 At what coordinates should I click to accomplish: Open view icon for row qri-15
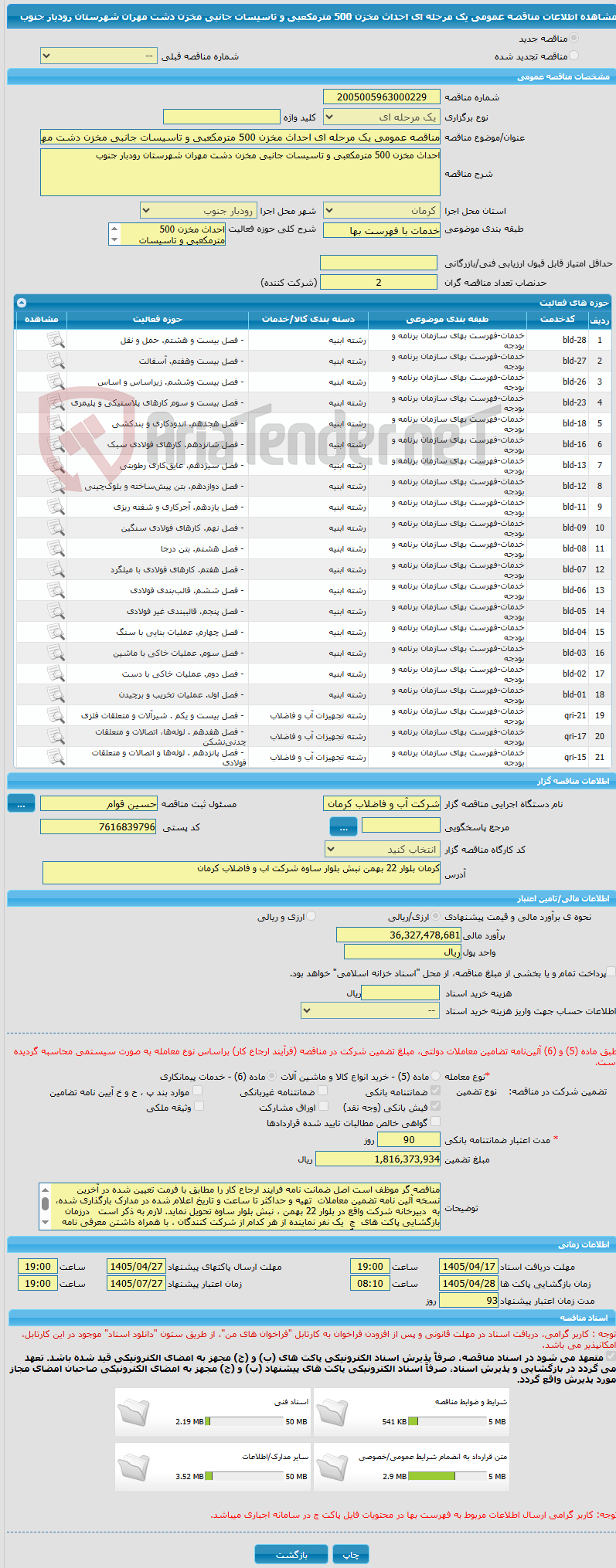pyautogui.click(x=56, y=756)
